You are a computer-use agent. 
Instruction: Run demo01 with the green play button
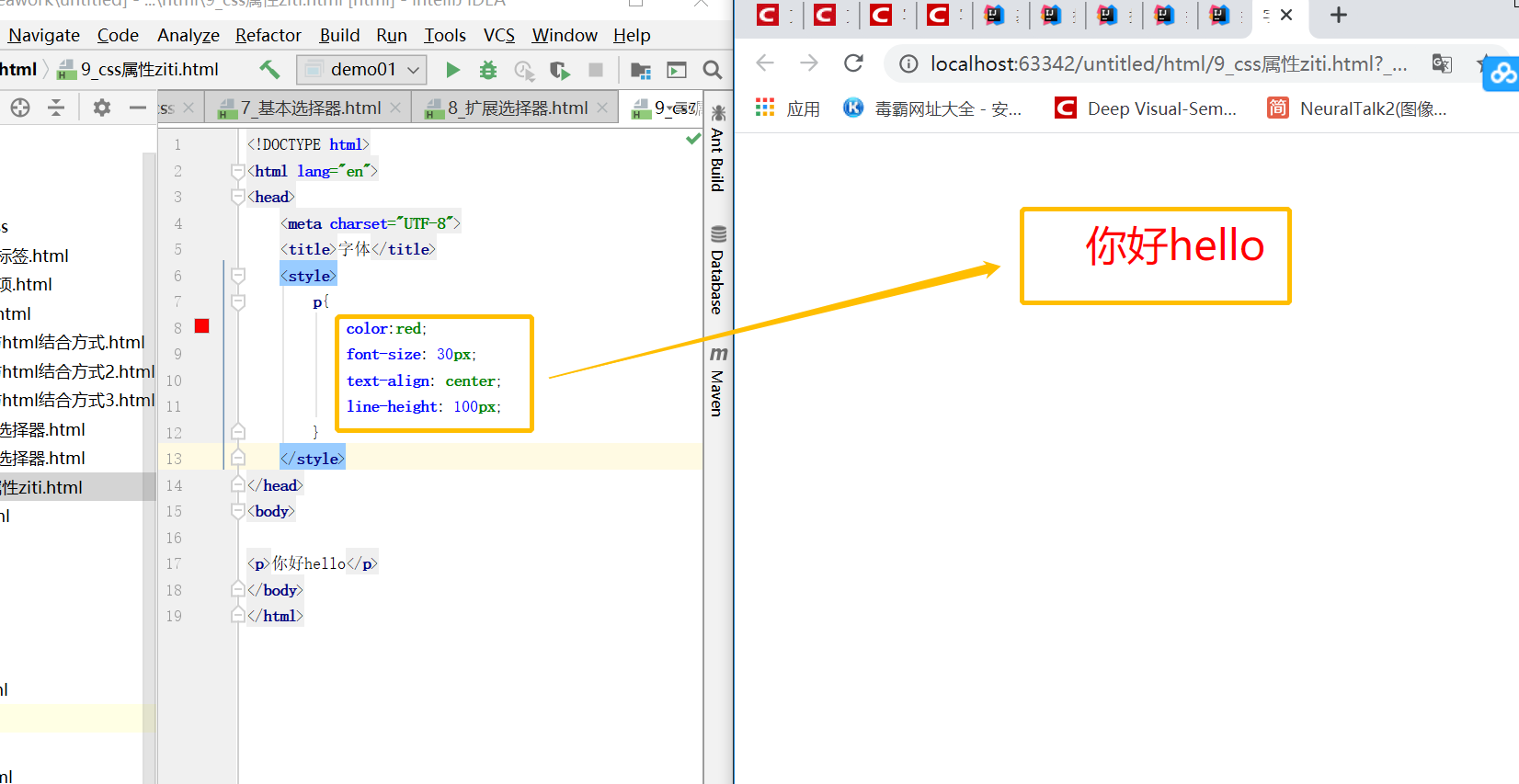pos(452,70)
